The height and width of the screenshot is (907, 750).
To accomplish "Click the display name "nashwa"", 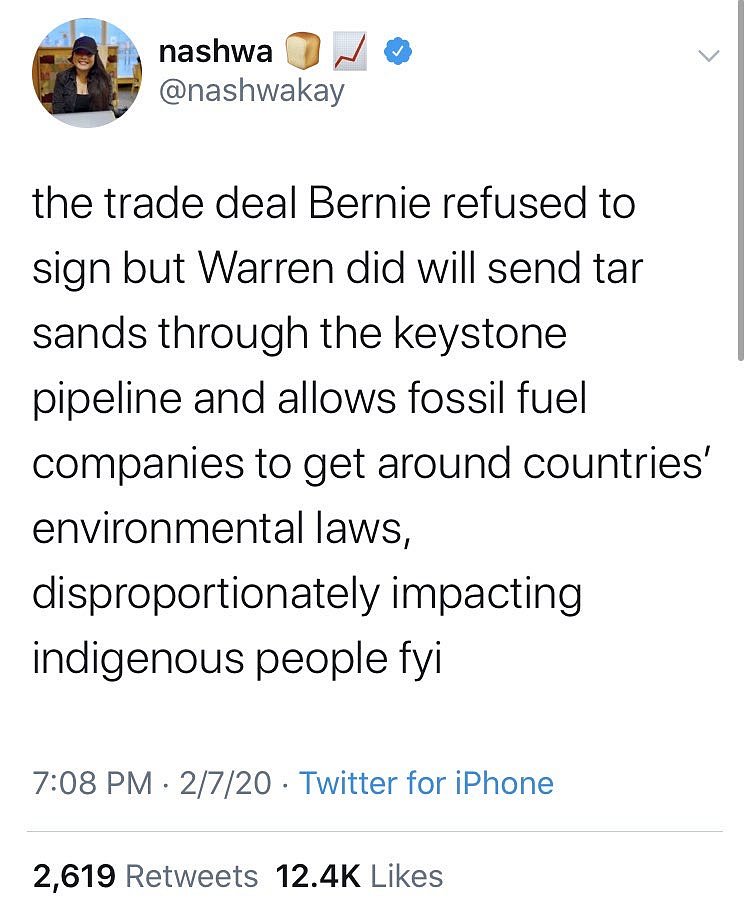I will coord(216,52).
